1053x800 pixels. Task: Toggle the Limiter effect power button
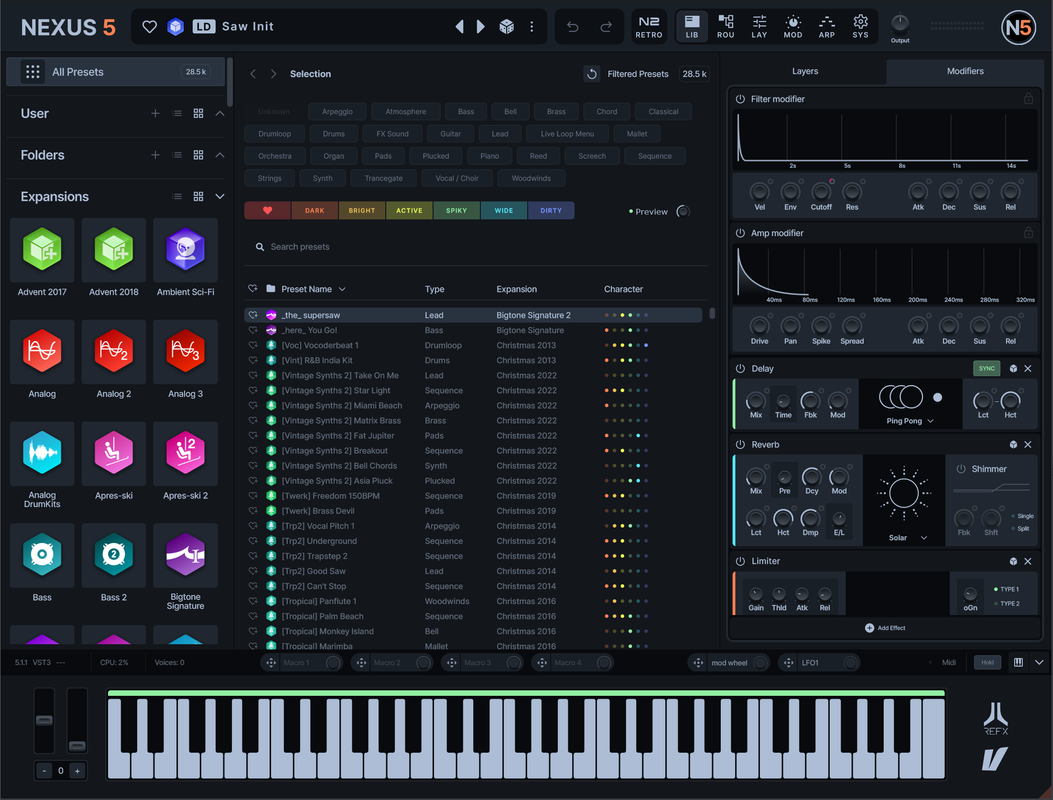click(740, 562)
